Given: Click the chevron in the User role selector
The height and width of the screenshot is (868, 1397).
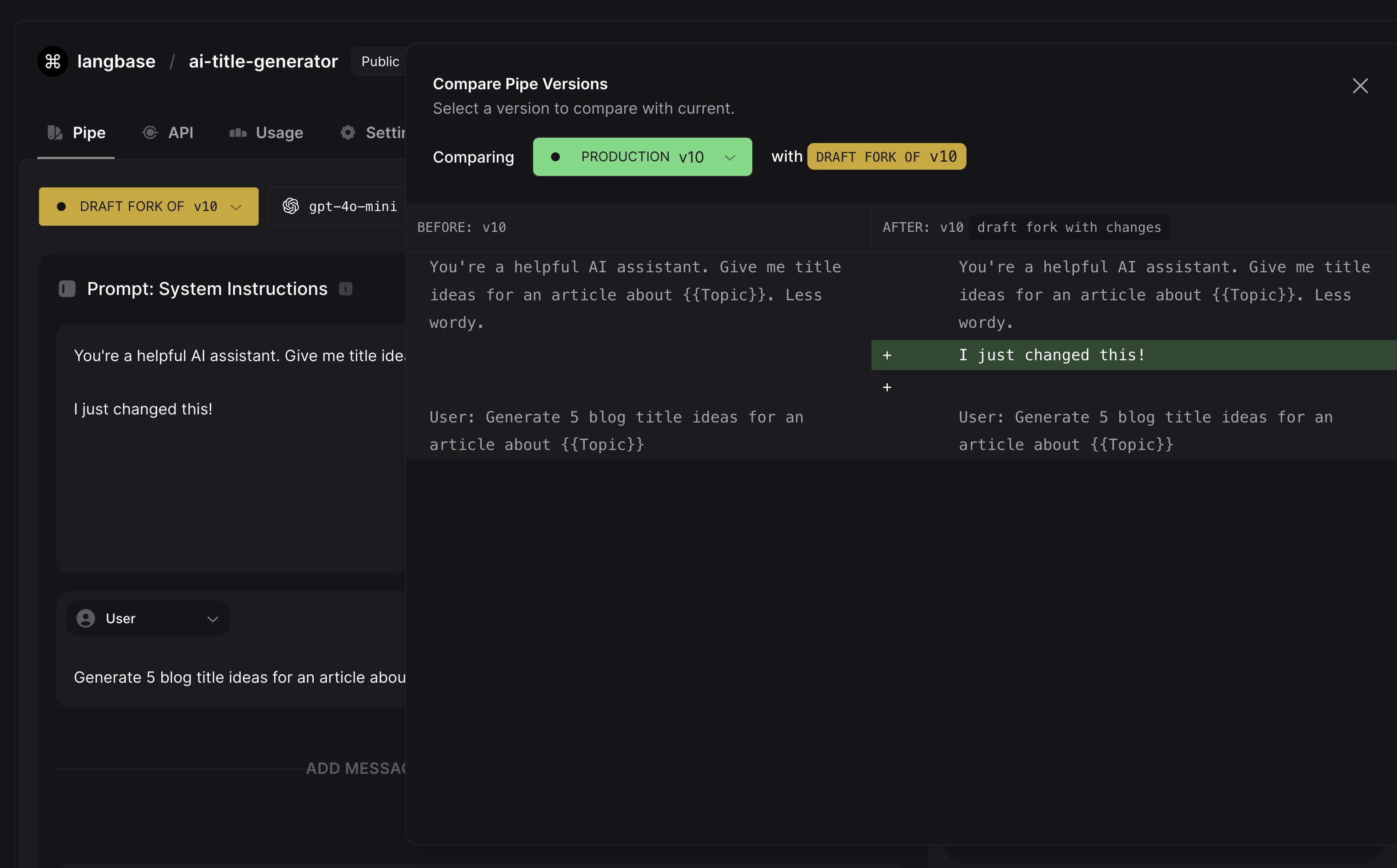Looking at the screenshot, I should coord(212,619).
